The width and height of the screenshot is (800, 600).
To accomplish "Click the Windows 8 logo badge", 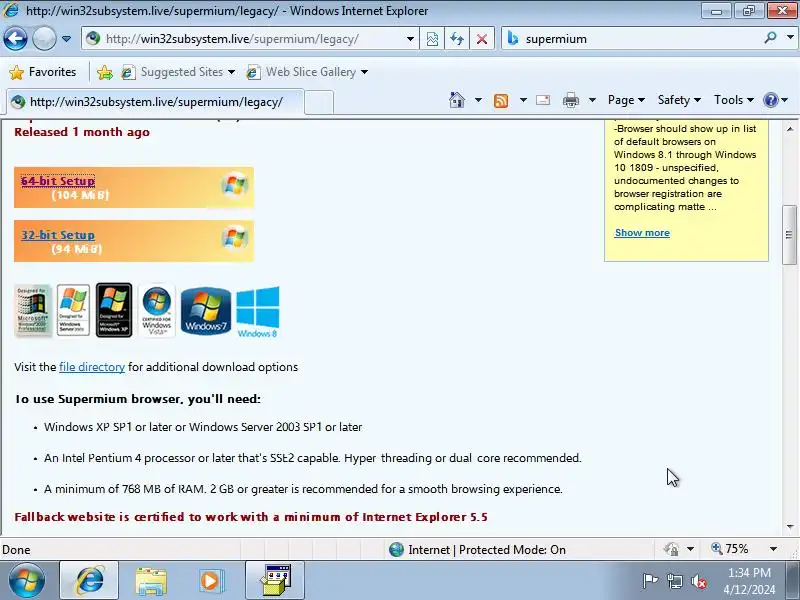I will click(x=258, y=311).
